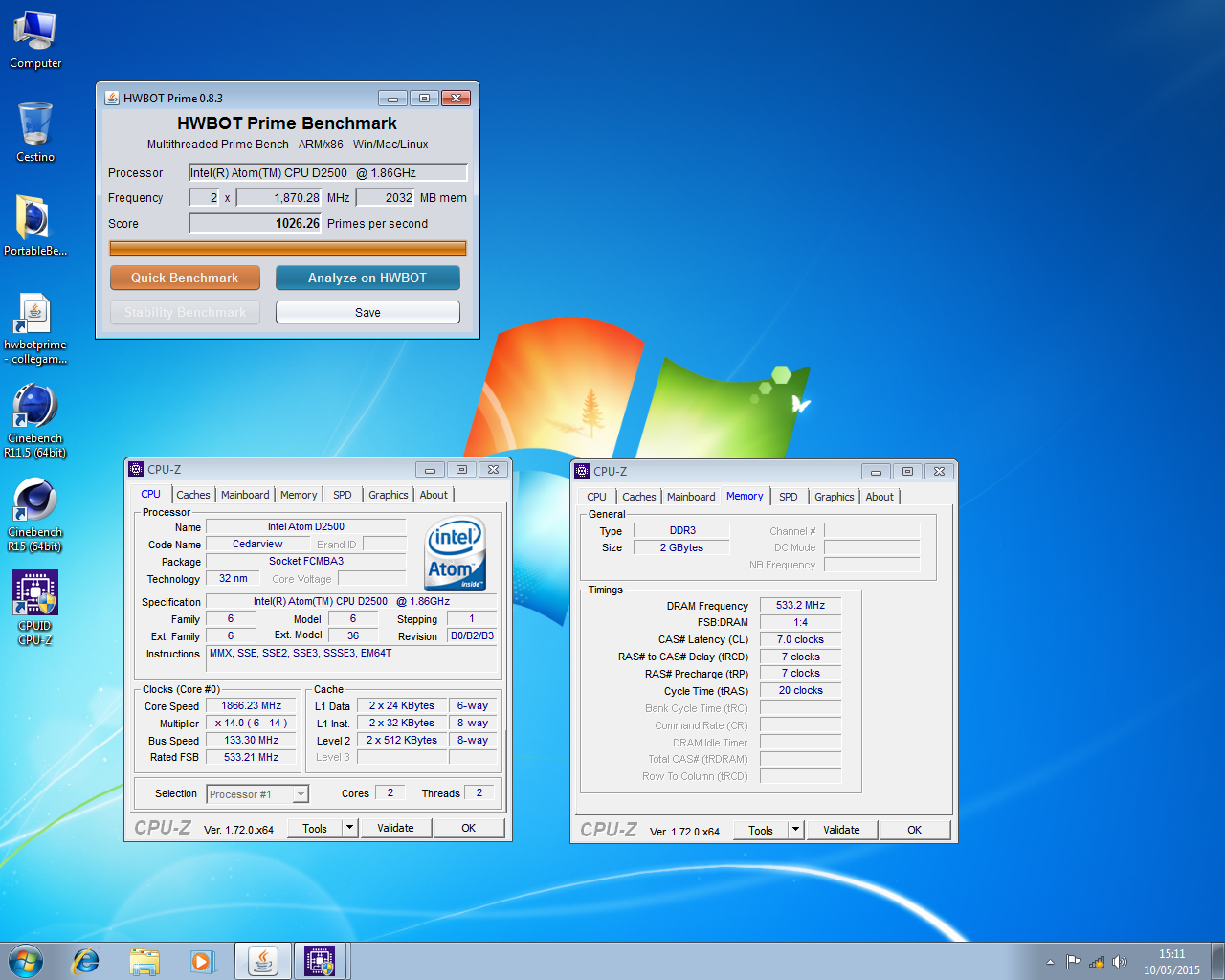Click Validate in right CPU-Z window
The width and height of the screenshot is (1225, 980).
pyautogui.click(x=841, y=830)
